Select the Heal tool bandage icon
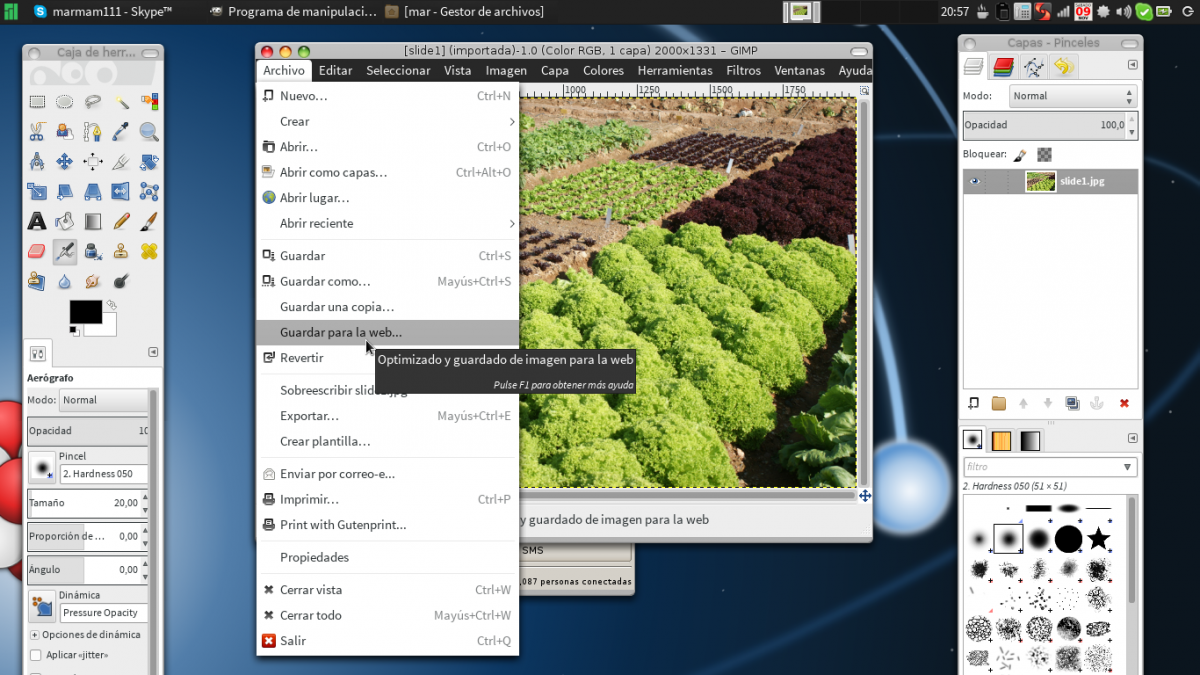Image resolution: width=1200 pixels, height=675 pixels. tap(149, 251)
